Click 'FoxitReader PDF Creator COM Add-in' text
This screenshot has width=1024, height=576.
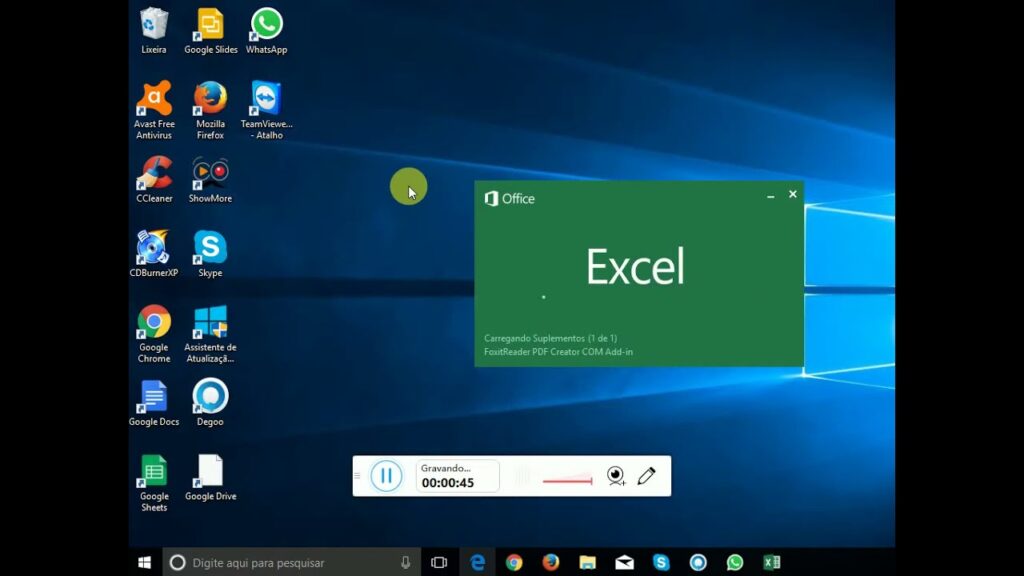tap(558, 352)
